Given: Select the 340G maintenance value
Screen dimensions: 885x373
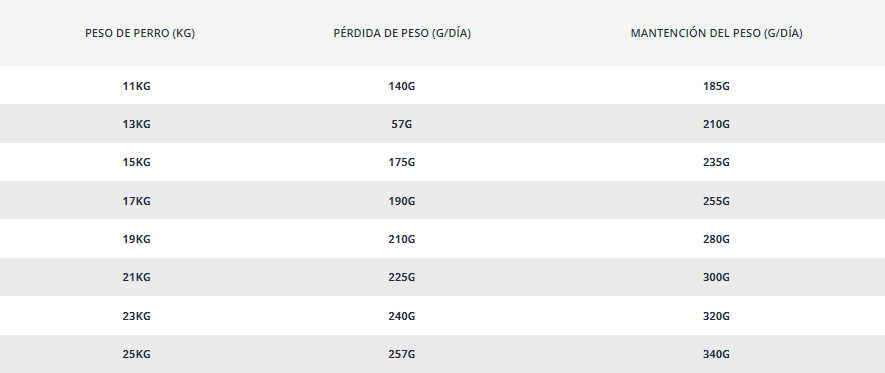Looking at the screenshot, I should pyautogui.click(x=716, y=354).
